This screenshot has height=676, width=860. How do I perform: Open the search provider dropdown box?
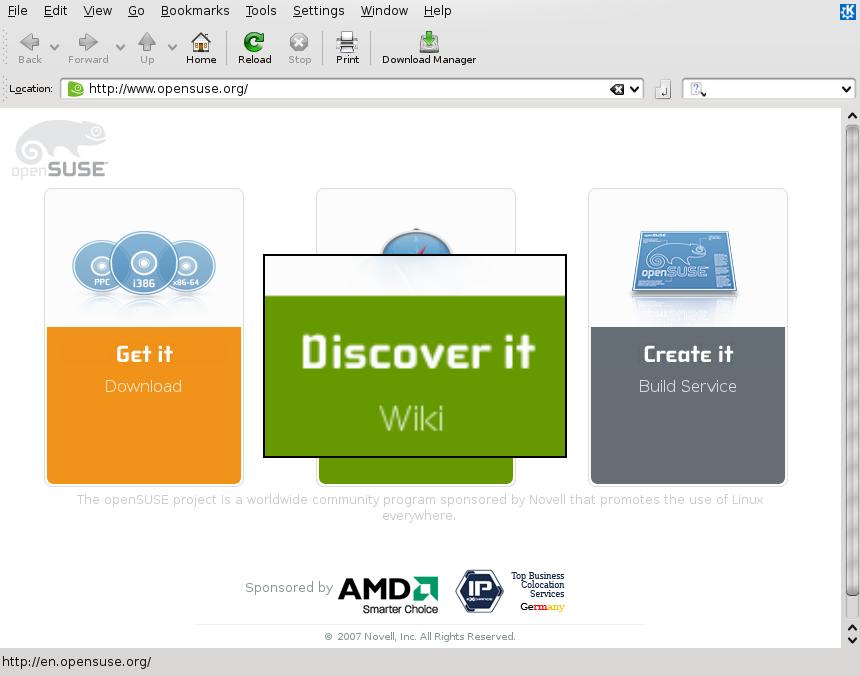769,89
